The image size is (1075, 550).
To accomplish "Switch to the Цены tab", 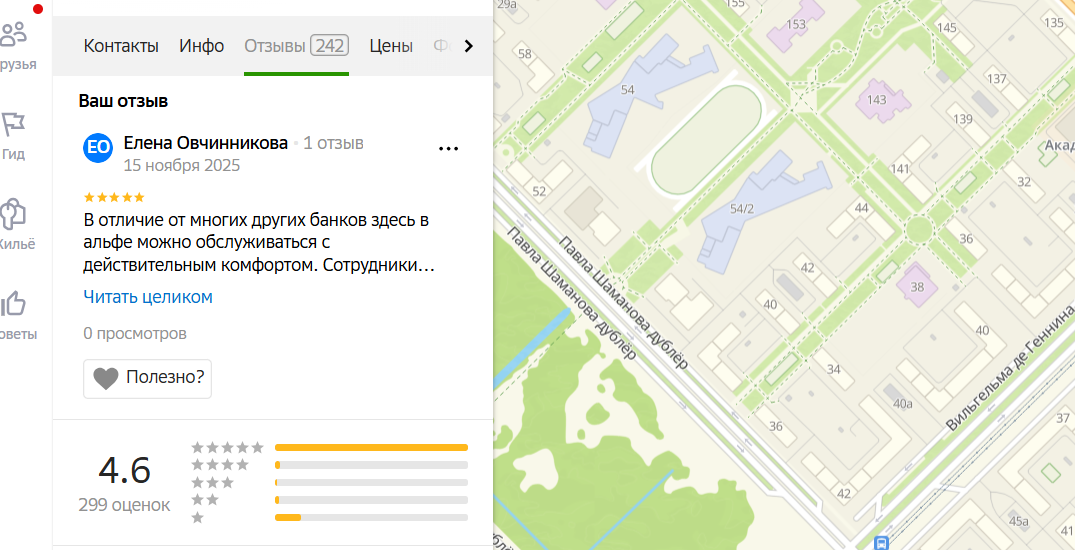I will pos(391,47).
